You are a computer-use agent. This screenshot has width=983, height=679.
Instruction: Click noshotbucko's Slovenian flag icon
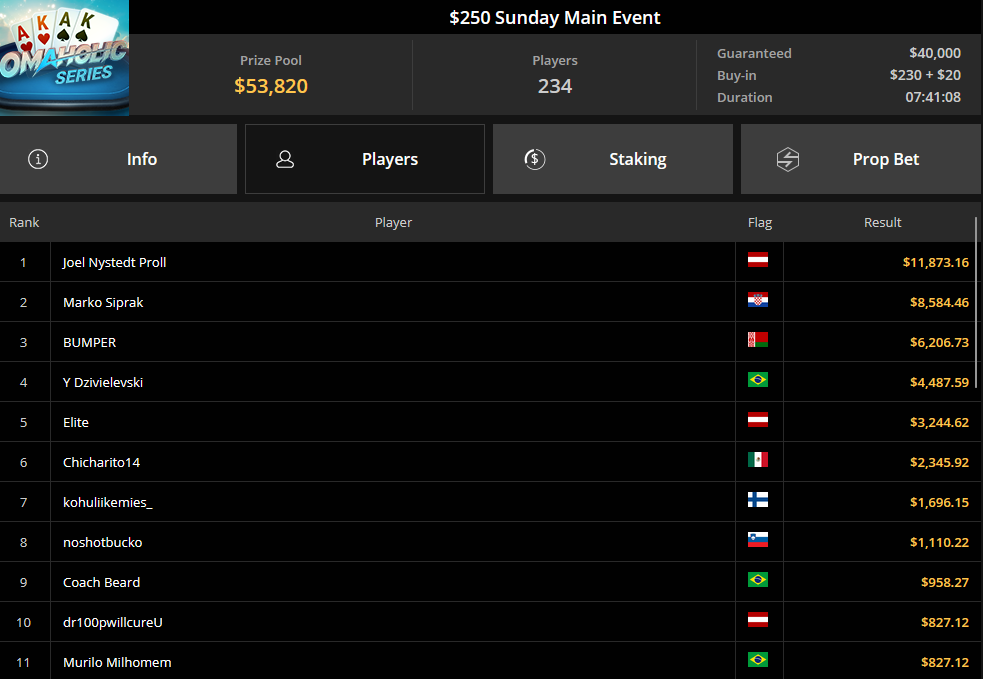(x=757, y=540)
